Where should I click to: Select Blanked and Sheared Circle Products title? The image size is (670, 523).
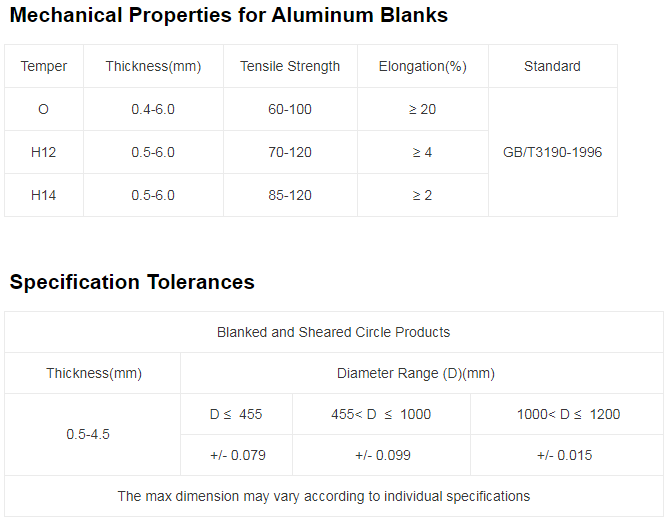coord(333,332)
